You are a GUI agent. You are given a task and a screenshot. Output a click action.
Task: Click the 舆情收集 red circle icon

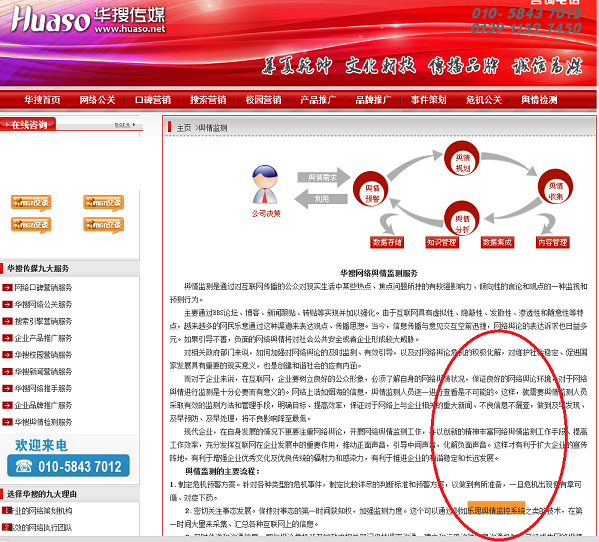tap(555, 186)
